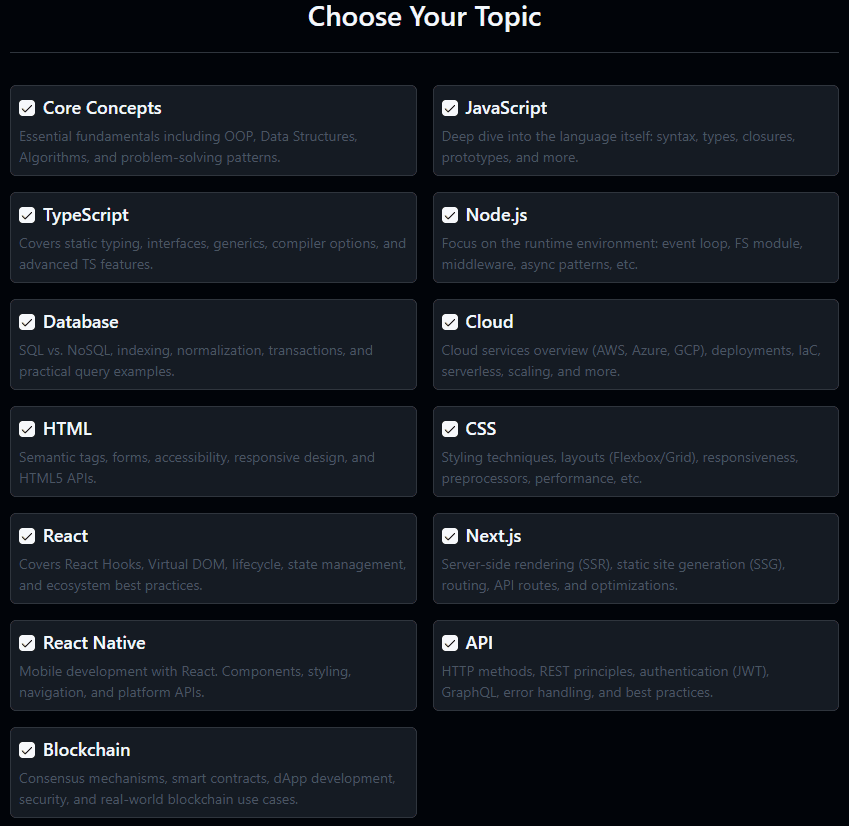Disable the Node.js checkbox
The width and height of the screenshot is (849, 826).
[450, 214]
